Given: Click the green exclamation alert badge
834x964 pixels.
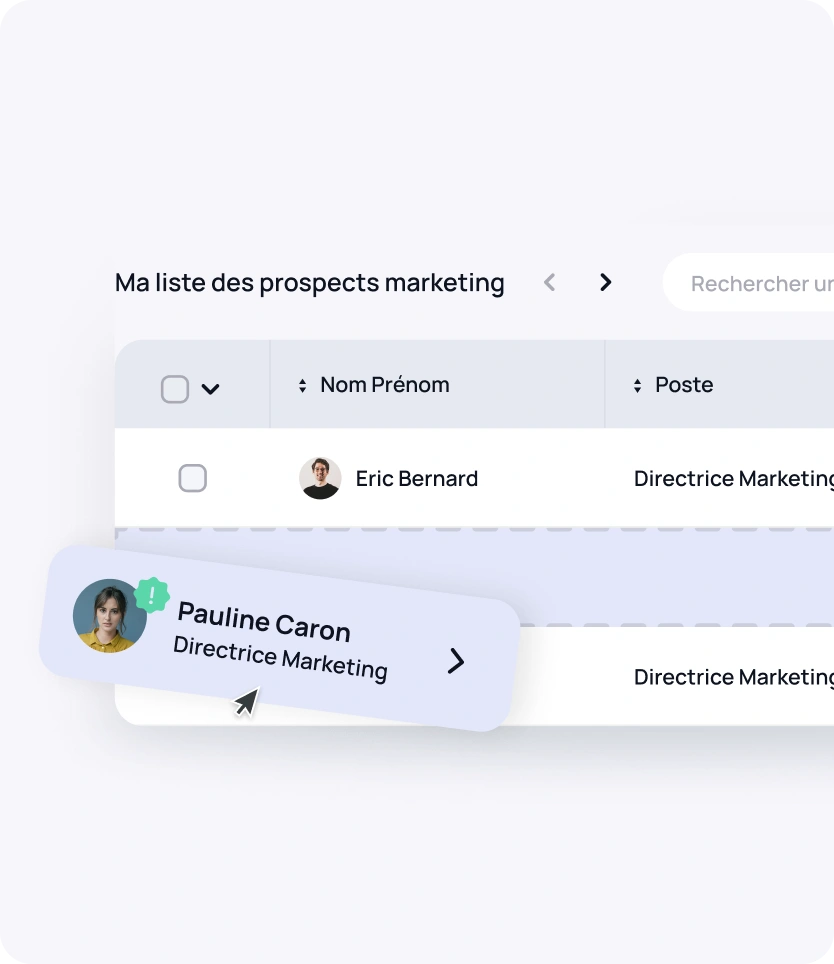Looking at the screenshot, I should point(152,595).
